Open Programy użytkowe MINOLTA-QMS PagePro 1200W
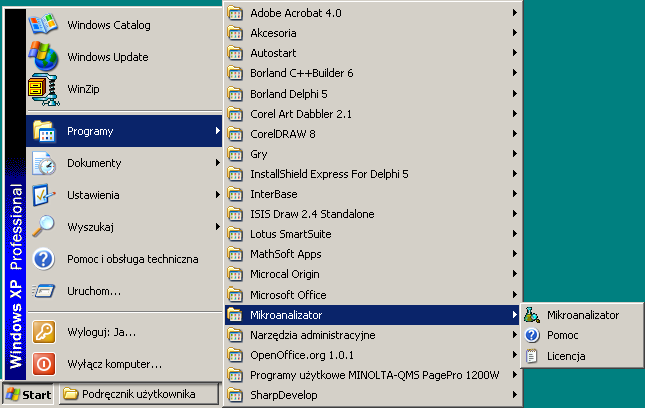The image size is (645, 408). [x=374, y=375]
